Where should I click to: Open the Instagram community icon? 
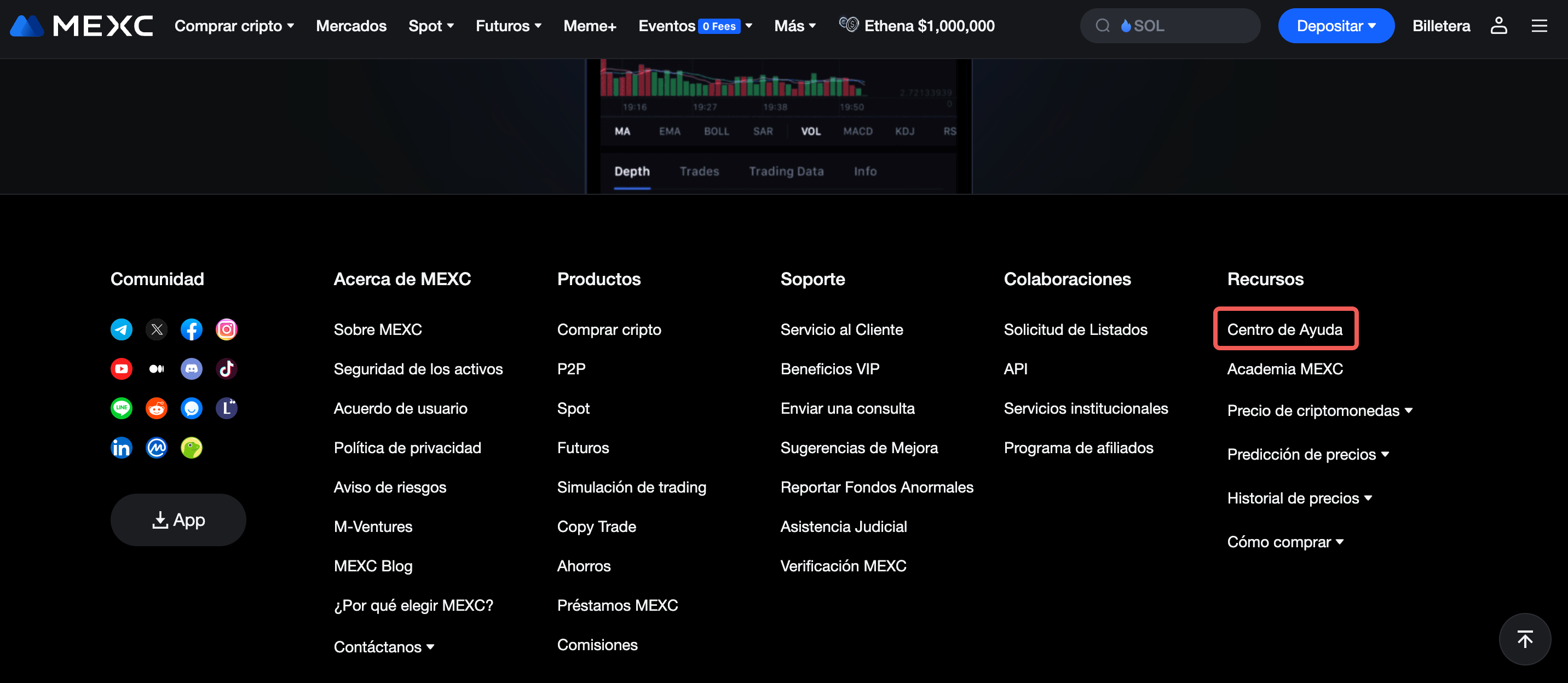pos(227,329)
